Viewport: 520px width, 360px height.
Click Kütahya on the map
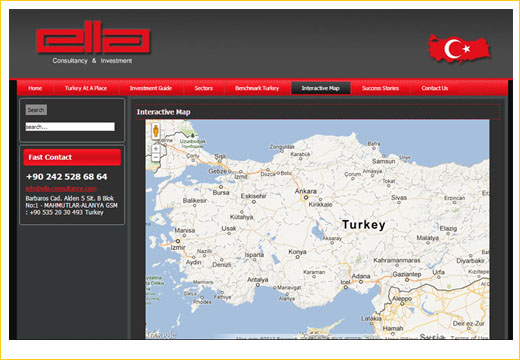click(x=241, y=217)
